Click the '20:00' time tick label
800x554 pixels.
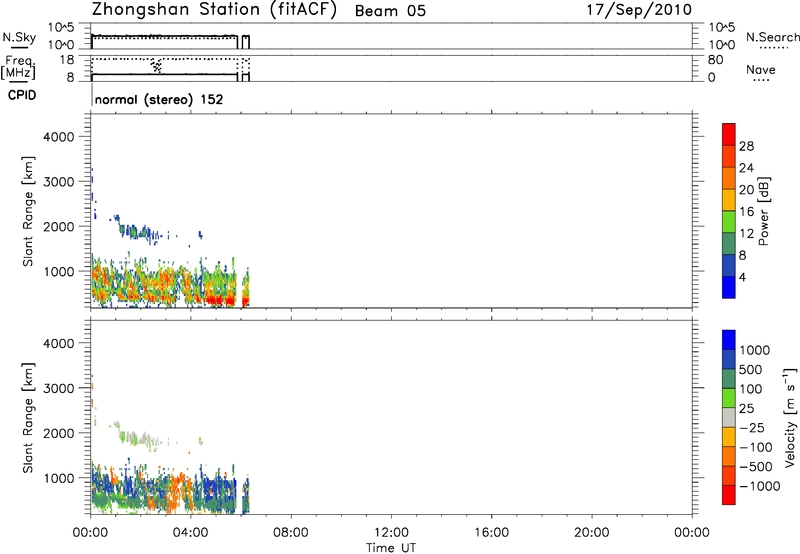pyautogui.click(x=592, y=533)
